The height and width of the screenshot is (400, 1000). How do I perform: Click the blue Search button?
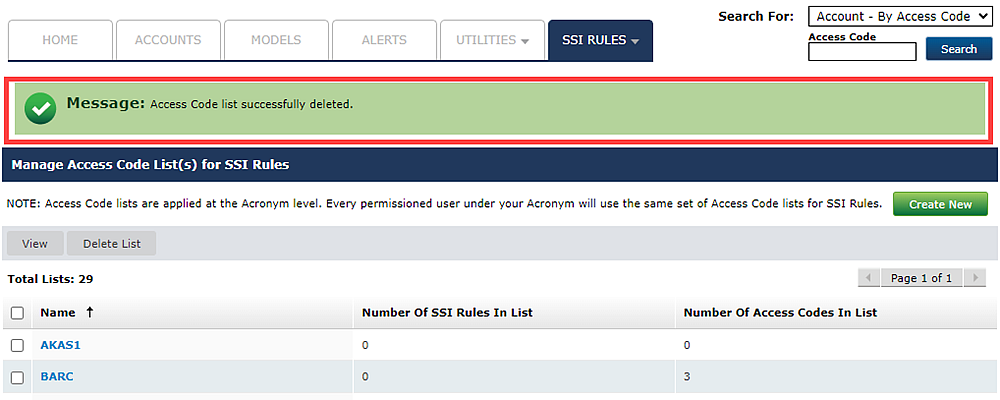pos(958,49)
